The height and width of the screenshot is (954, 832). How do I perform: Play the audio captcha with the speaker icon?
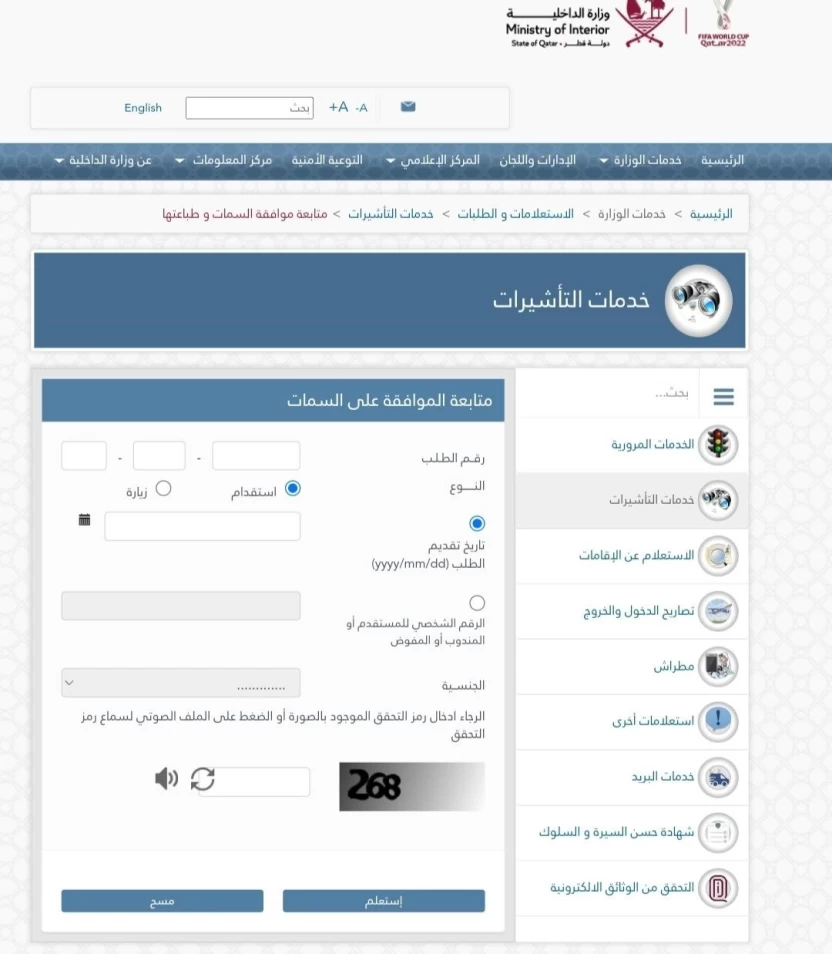pyautogui.click(x=168, y=780)
